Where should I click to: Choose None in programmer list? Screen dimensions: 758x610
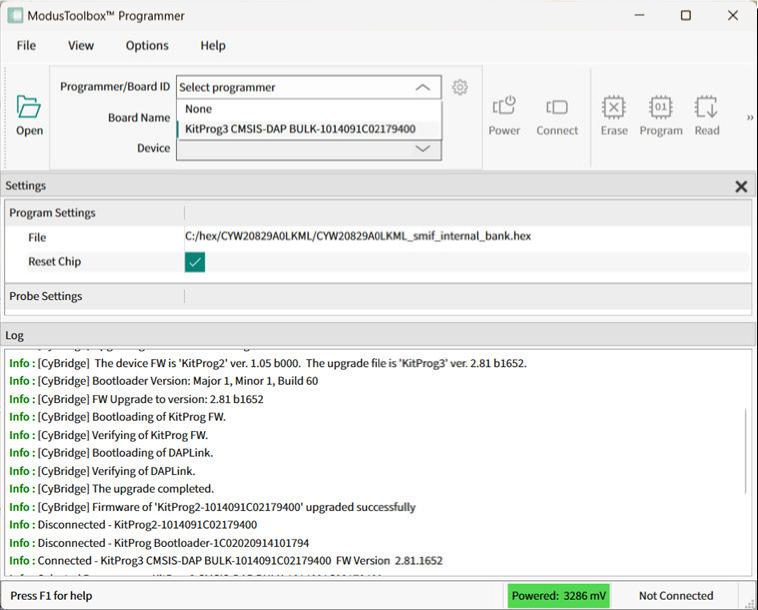(308, 109)
